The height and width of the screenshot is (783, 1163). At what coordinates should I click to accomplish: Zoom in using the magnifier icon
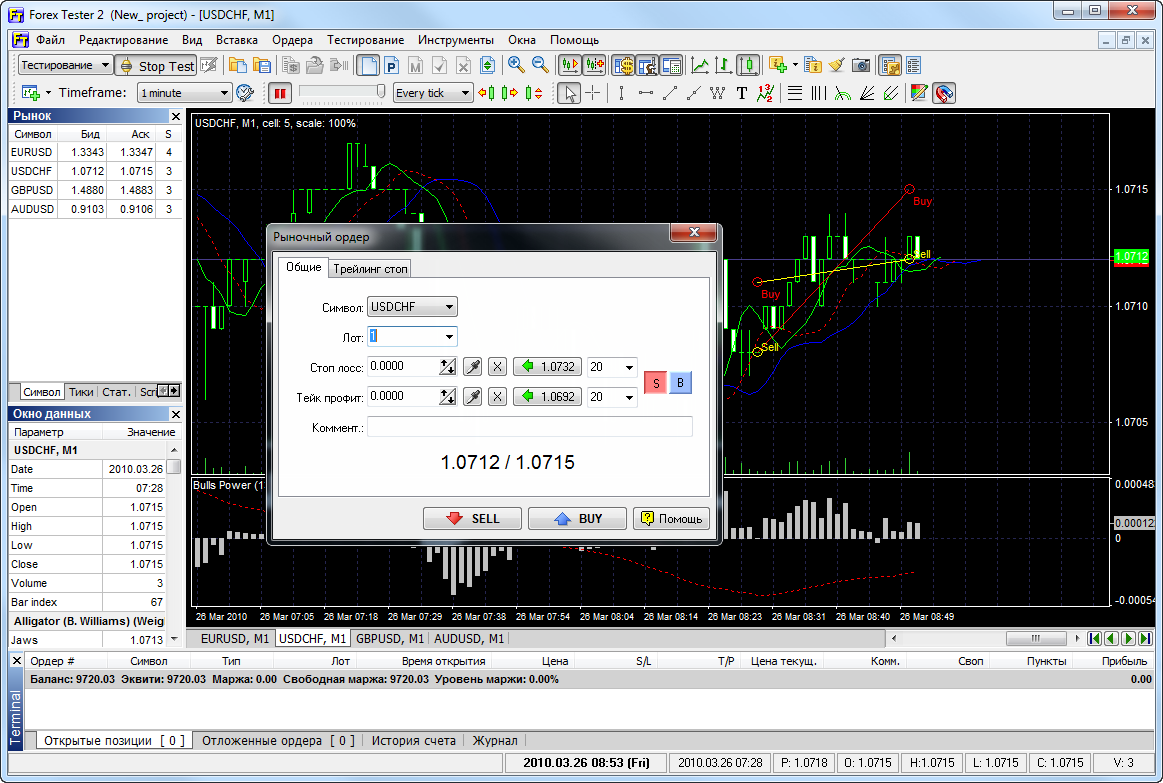(515, 66)
